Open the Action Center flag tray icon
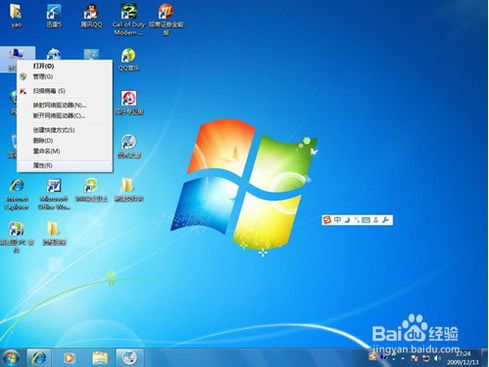This screenshot has height=367, width=489. click(x=415, y=359)
